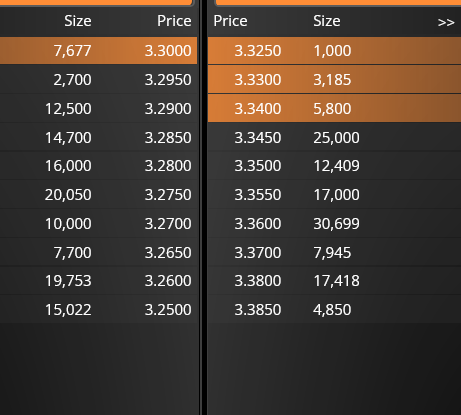
Task: Click the ask Size column header
Action: (327, 21)
